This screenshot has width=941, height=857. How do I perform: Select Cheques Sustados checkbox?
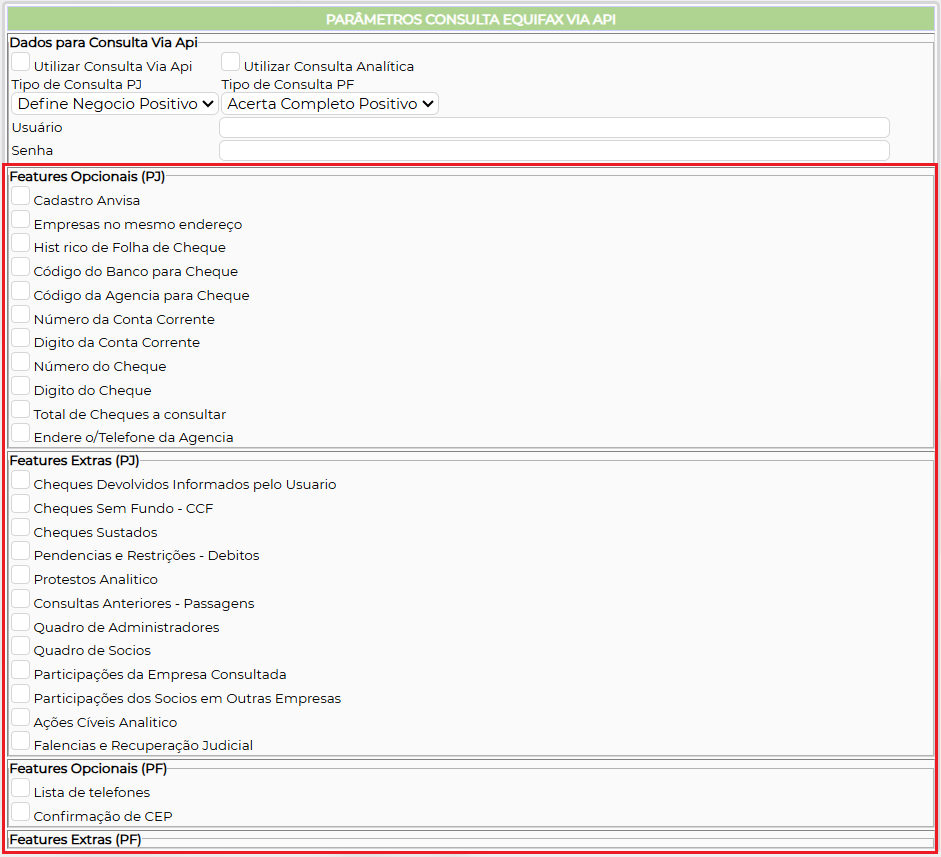[x=20, y=528]
